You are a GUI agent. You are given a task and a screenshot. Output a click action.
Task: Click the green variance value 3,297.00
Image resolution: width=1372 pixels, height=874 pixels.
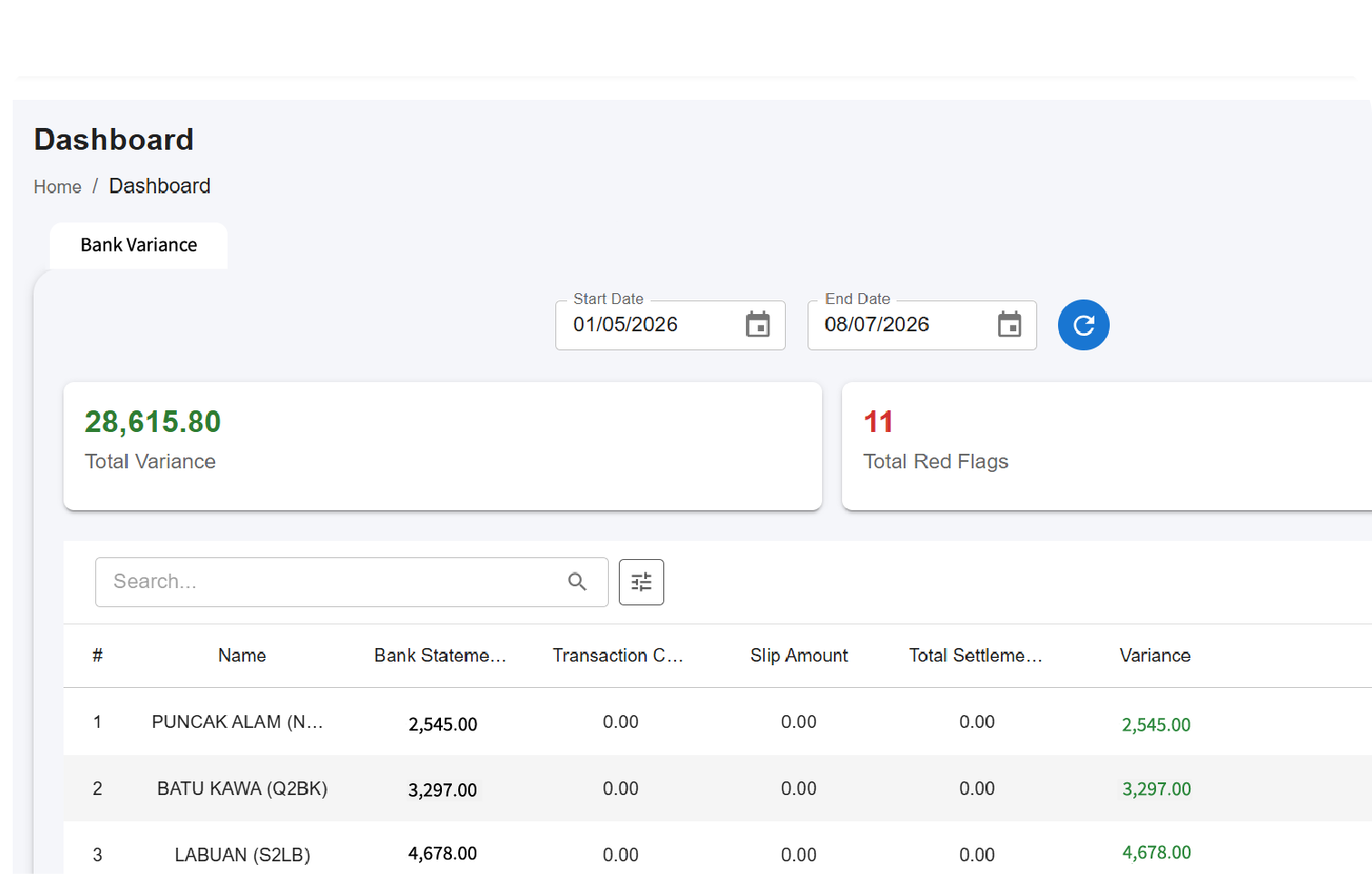1157,790
